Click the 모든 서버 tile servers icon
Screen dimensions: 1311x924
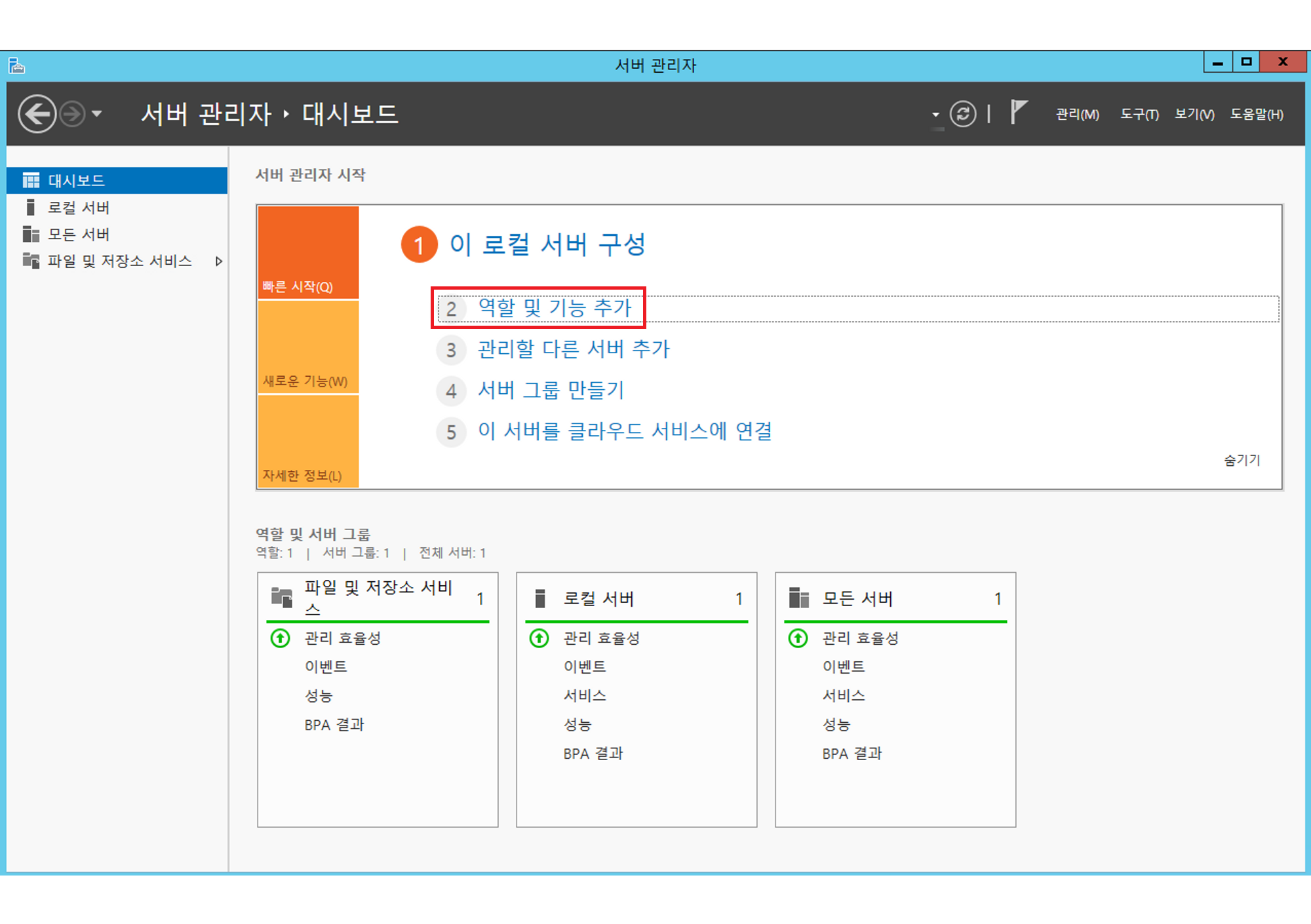click(x=798, y=598)
